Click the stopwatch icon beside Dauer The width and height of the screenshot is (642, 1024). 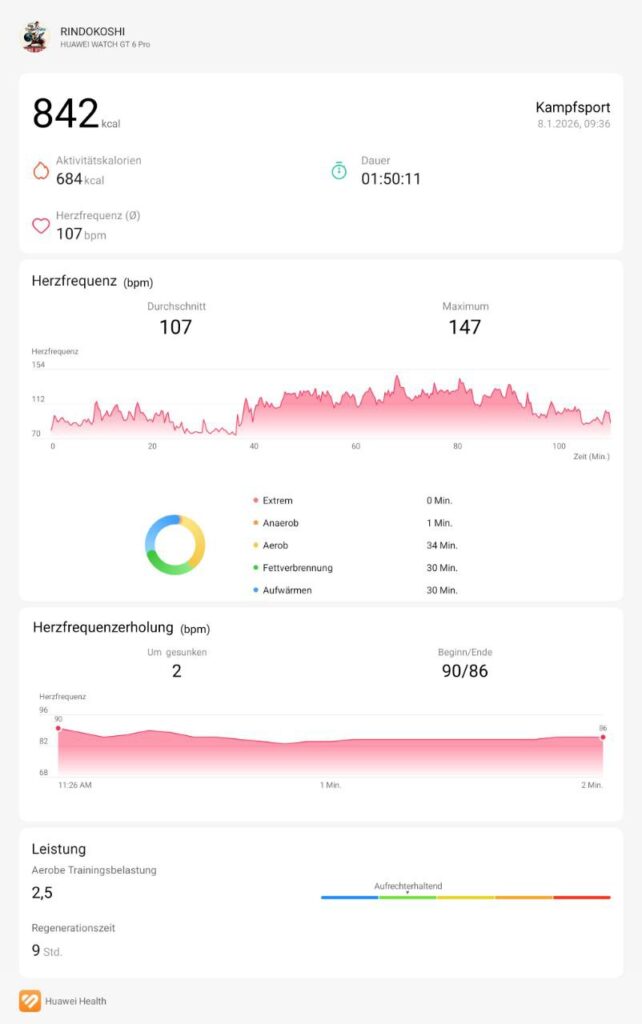point(339,170)
